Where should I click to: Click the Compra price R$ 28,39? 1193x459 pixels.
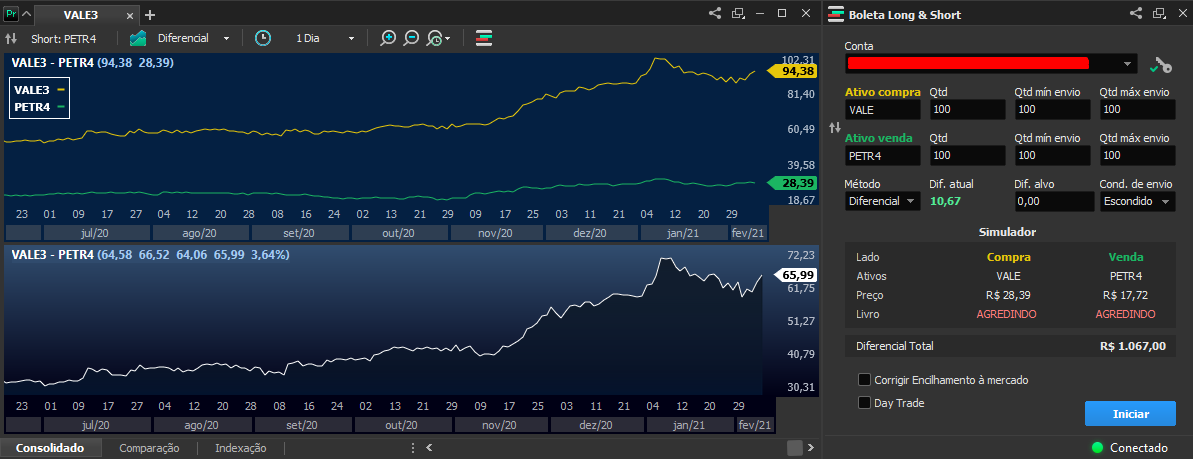click(1009, 295)
